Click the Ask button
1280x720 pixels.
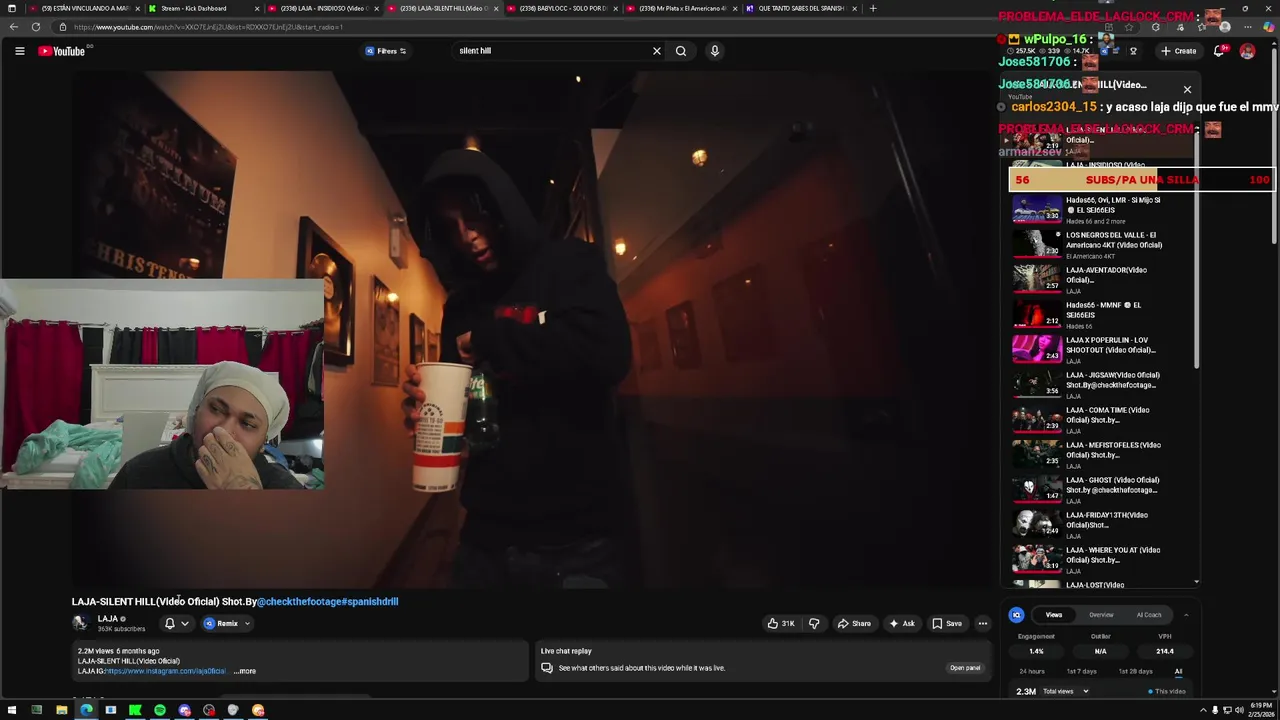pyautogui.click(x=902, y=624)
